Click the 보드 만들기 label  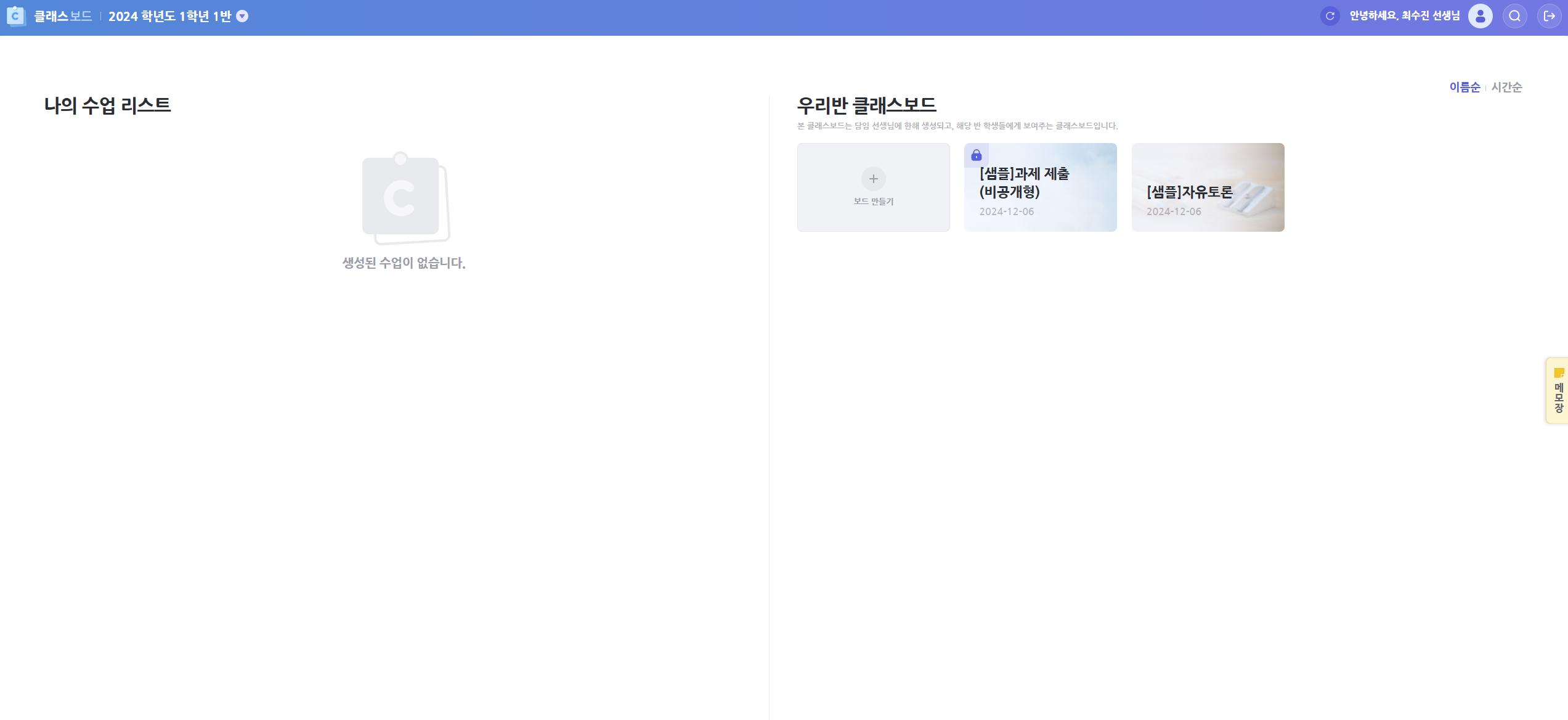point(873,202)
